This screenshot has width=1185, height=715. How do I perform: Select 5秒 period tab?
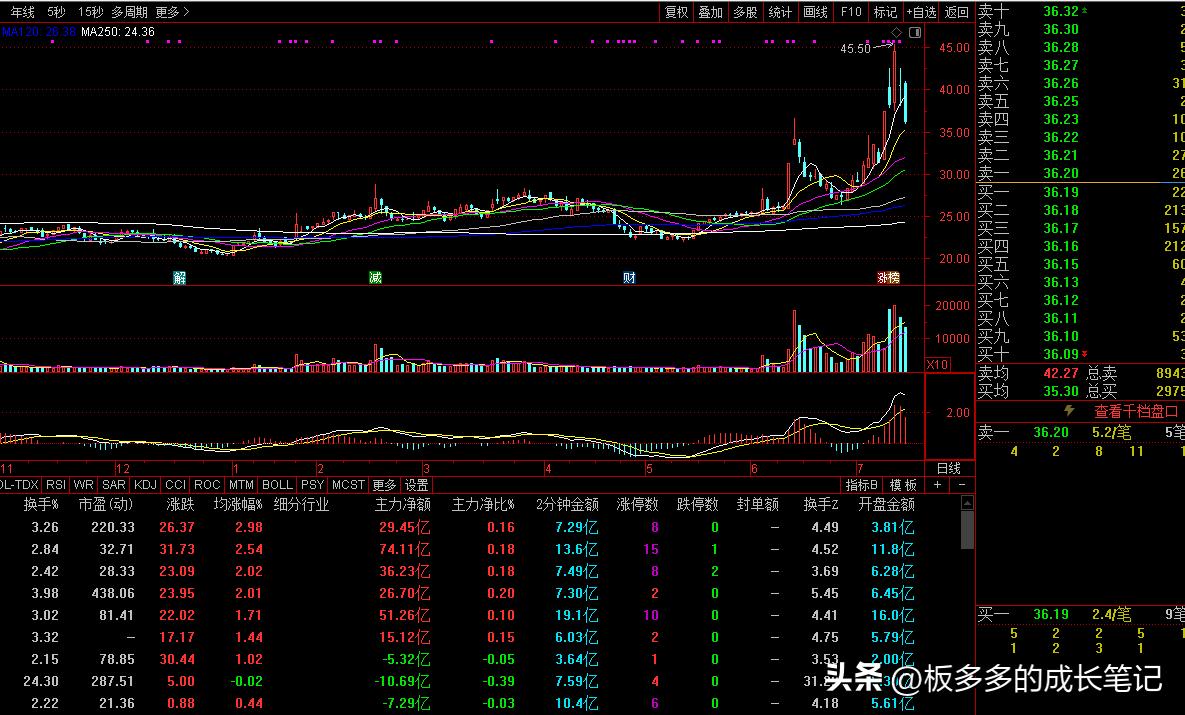coord(56,12)
